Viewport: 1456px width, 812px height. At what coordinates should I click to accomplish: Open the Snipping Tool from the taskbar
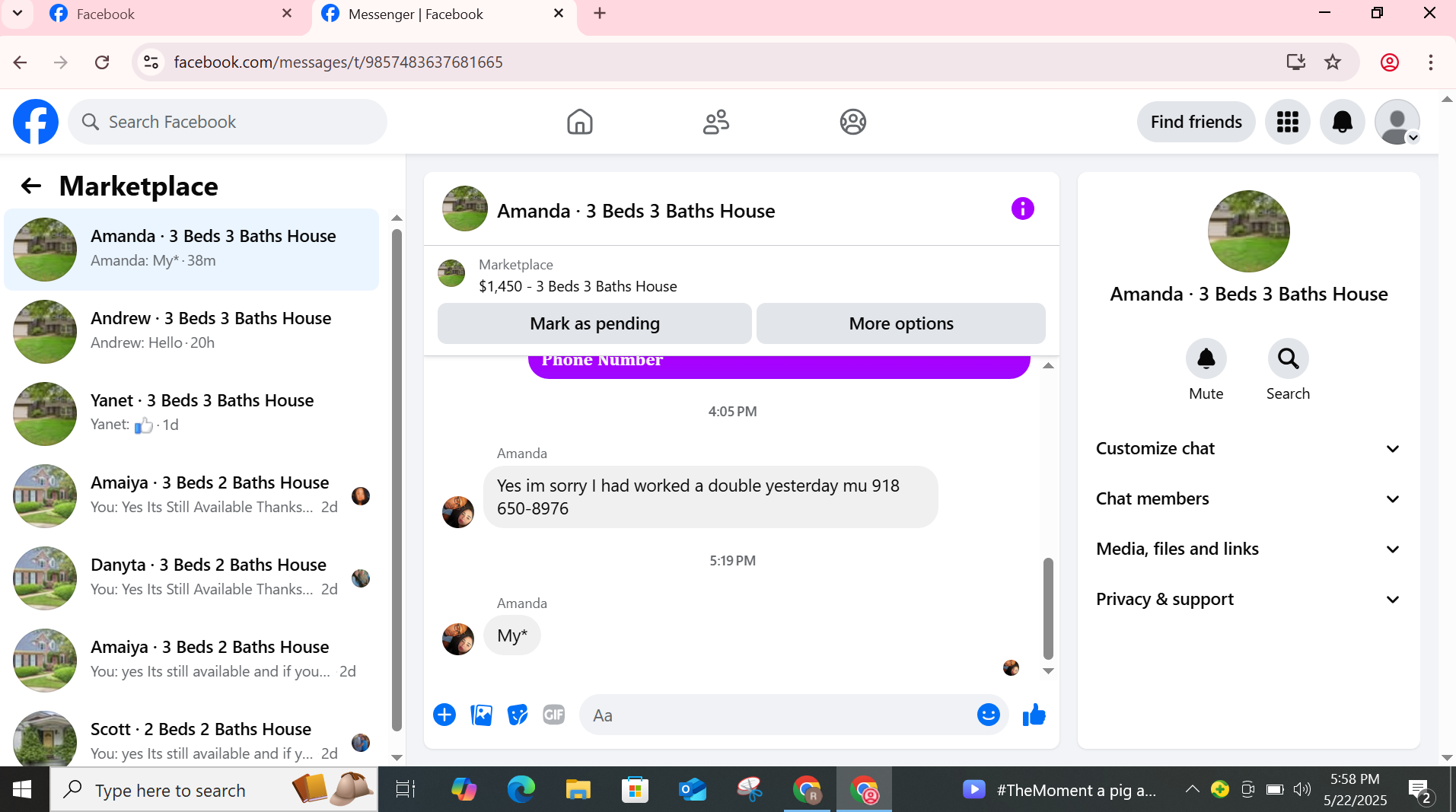[750, 790]
